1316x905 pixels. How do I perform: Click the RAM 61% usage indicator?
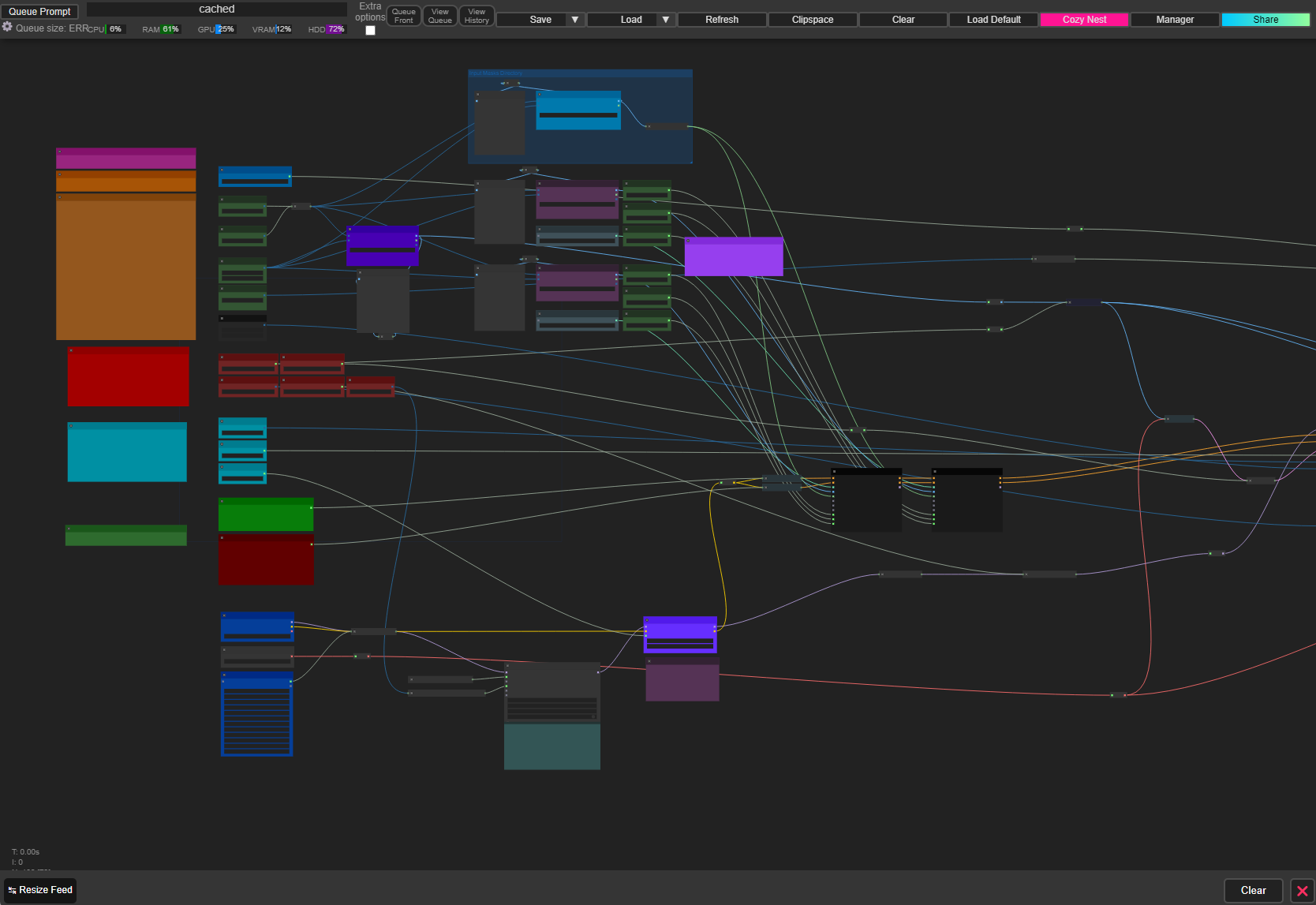point(161,29)
